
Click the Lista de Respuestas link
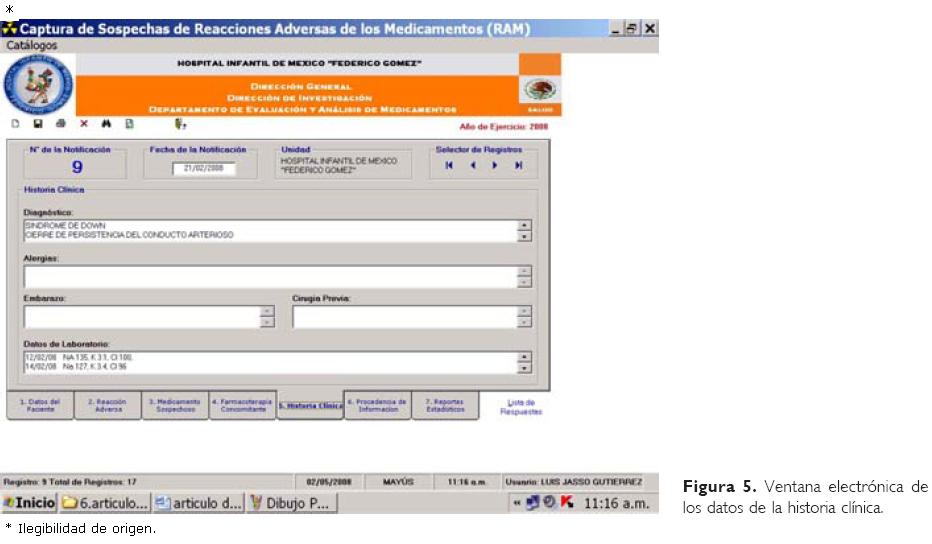(x=520, y=407)
